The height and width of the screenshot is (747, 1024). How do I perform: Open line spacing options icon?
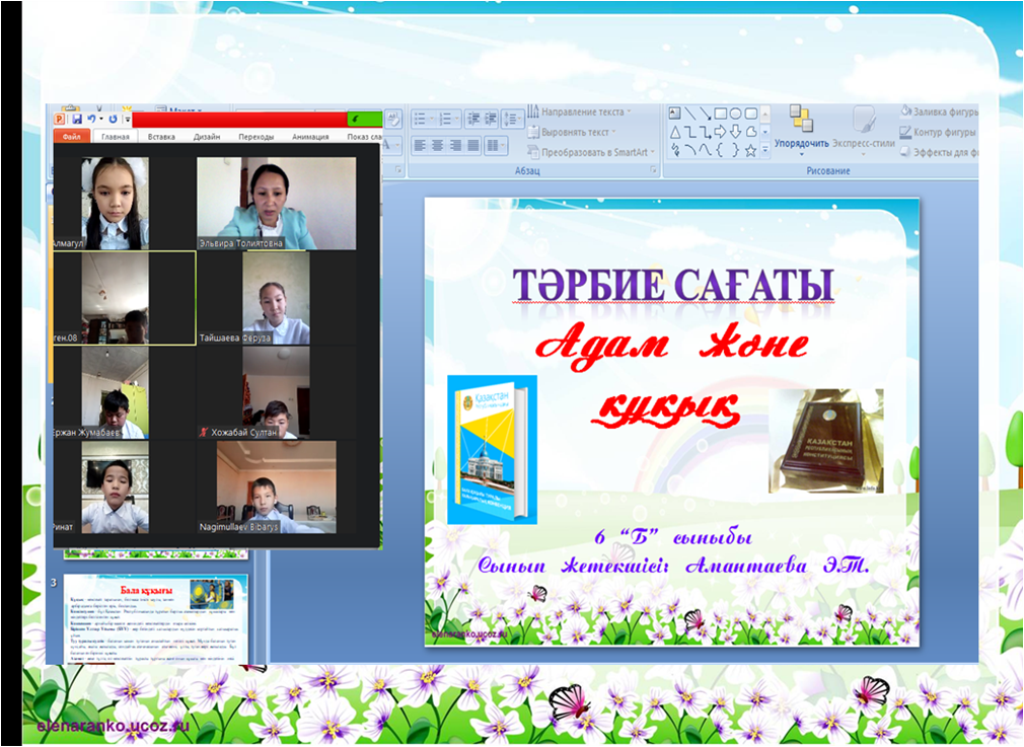511,119
